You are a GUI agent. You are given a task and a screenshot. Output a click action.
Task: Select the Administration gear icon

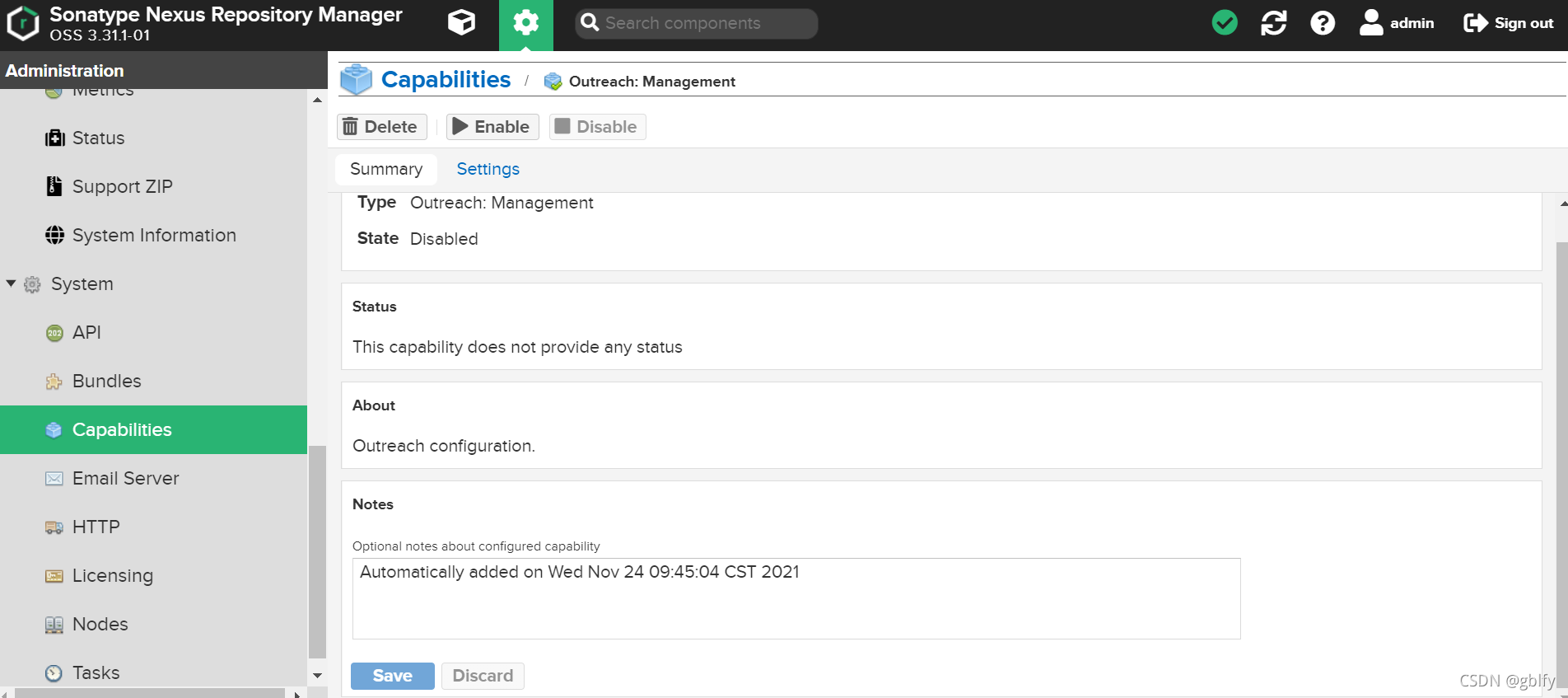(x=525, y=22)
